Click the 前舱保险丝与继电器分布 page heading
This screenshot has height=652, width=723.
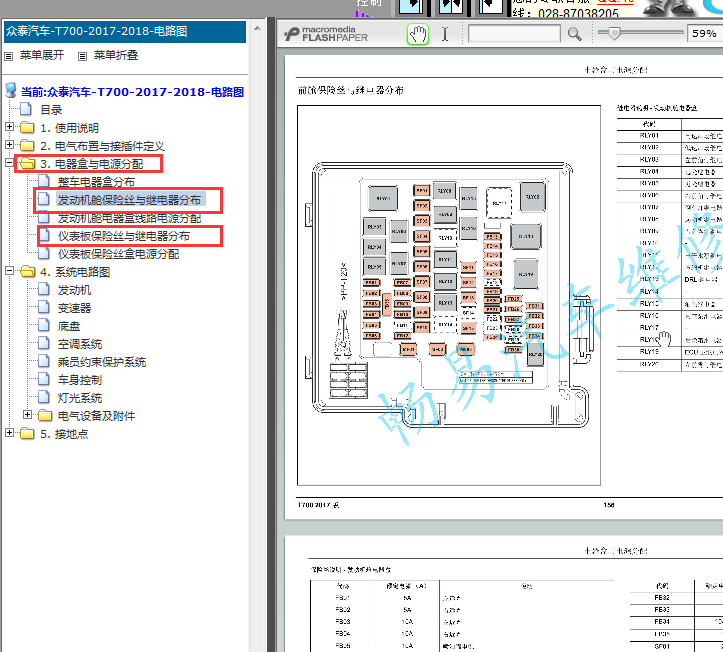click(x=350, y=90)
